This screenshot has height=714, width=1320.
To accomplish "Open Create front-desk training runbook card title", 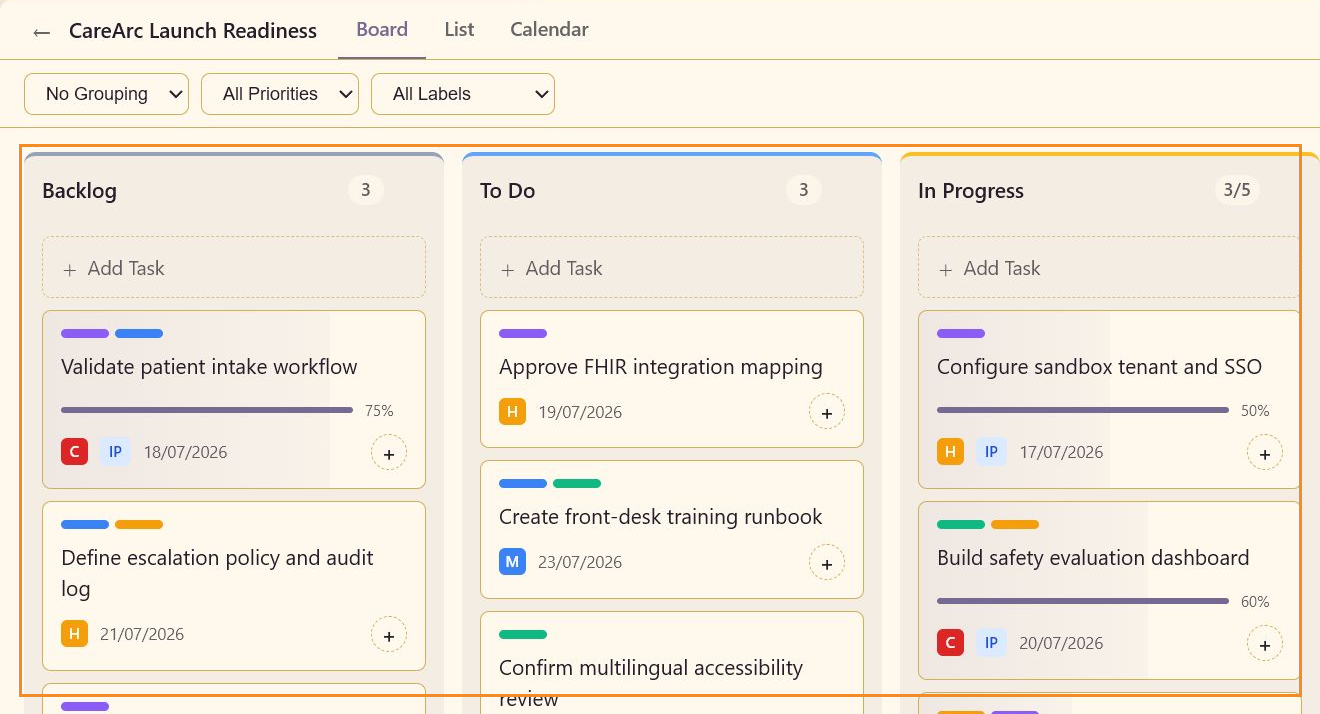I will click(661, 517).
